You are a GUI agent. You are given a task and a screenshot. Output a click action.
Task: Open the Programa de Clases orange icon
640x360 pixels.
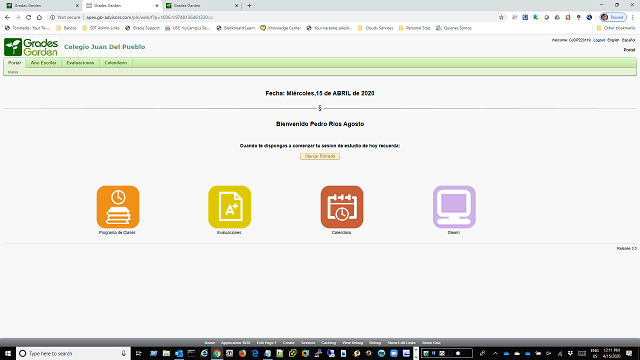click(x=118, y=207)
